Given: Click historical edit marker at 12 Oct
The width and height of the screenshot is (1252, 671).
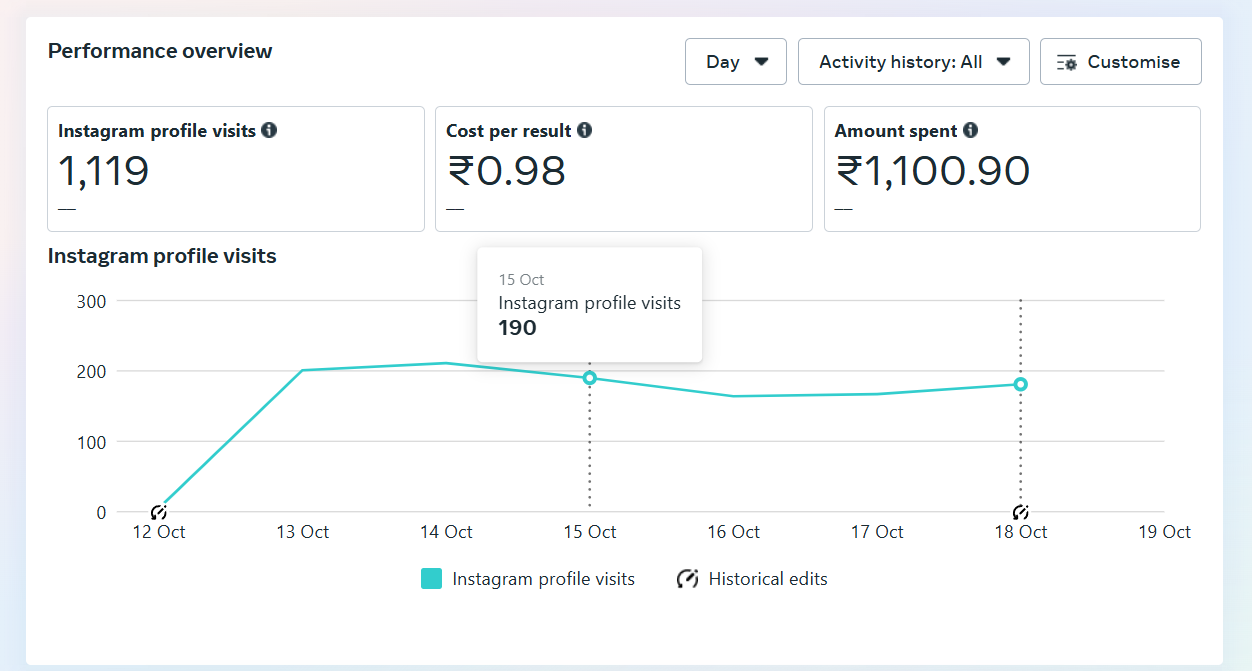Looking at the screenshot, I should tap(158, 512).
